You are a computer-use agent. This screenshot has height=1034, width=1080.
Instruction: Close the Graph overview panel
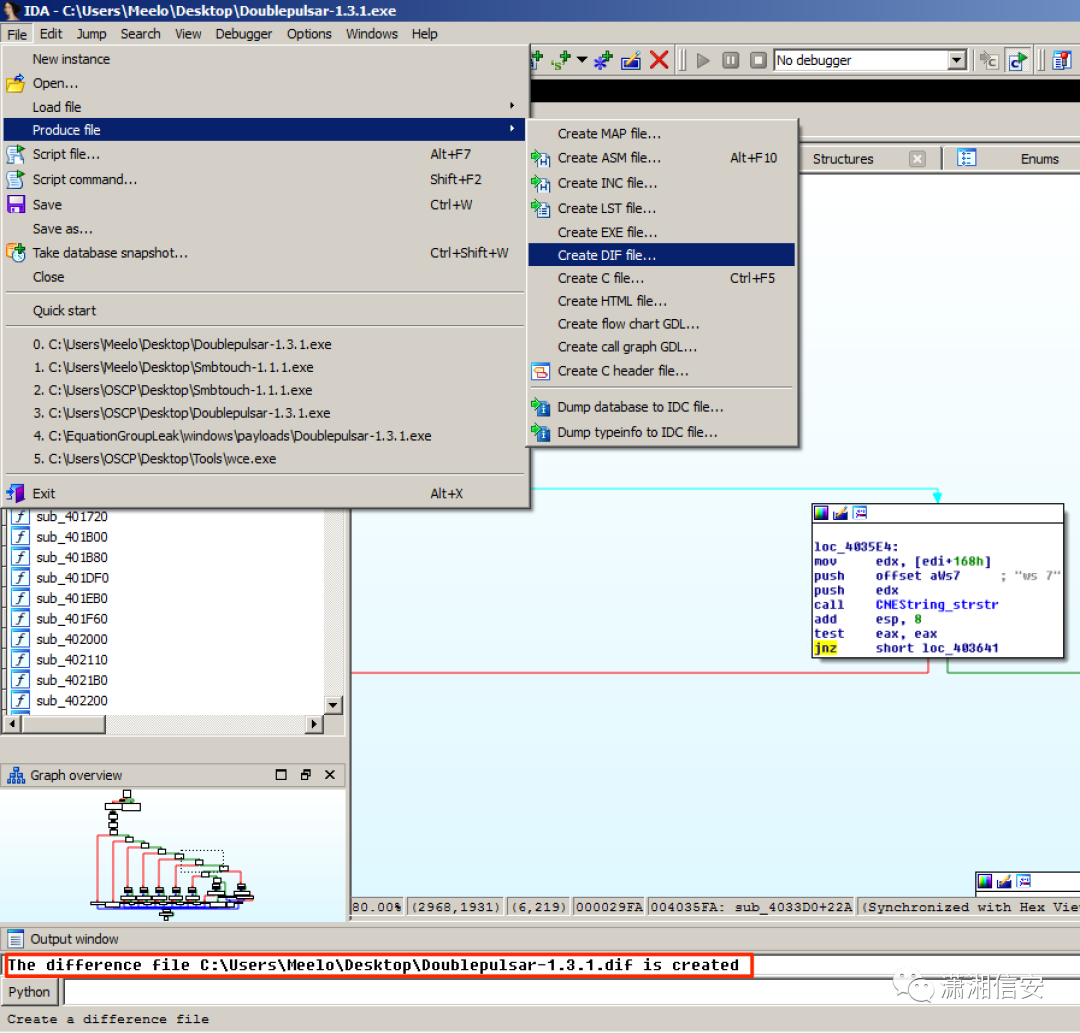pyautogui.click(x=330, y=775)
